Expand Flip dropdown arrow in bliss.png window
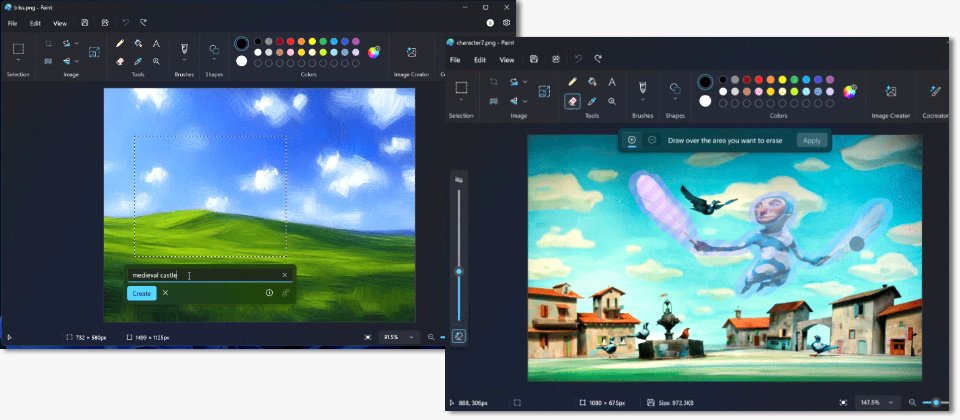Image resolution: width=960 pixels, height=420 pixels. tap(77, 61)
